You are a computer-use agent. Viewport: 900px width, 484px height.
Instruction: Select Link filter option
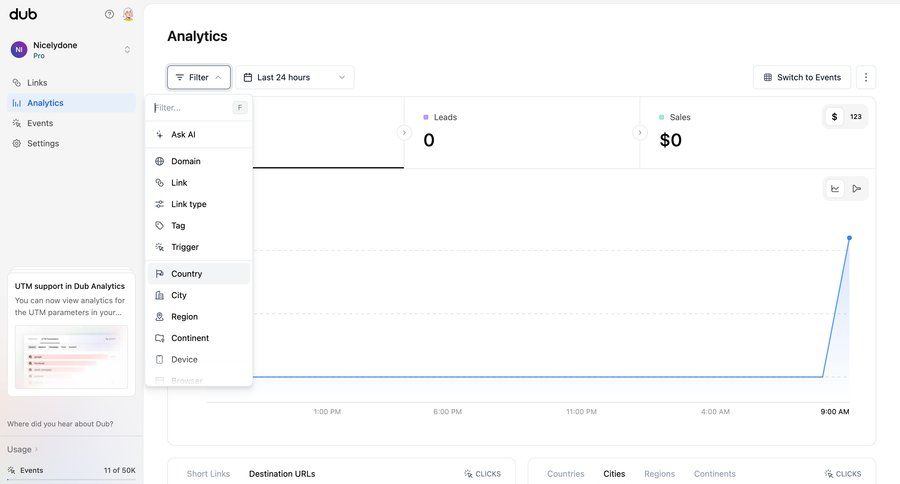click(199, 183)
